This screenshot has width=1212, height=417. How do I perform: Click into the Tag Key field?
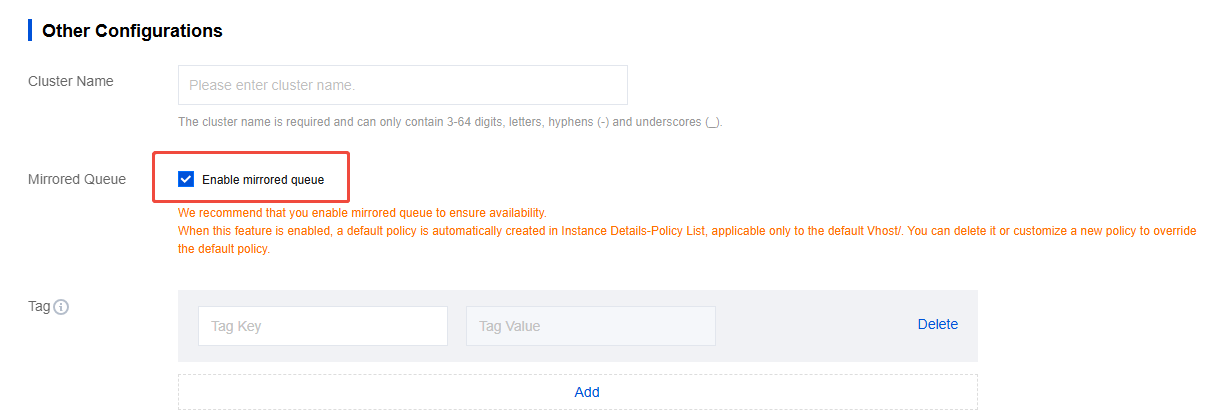point(322,326)
